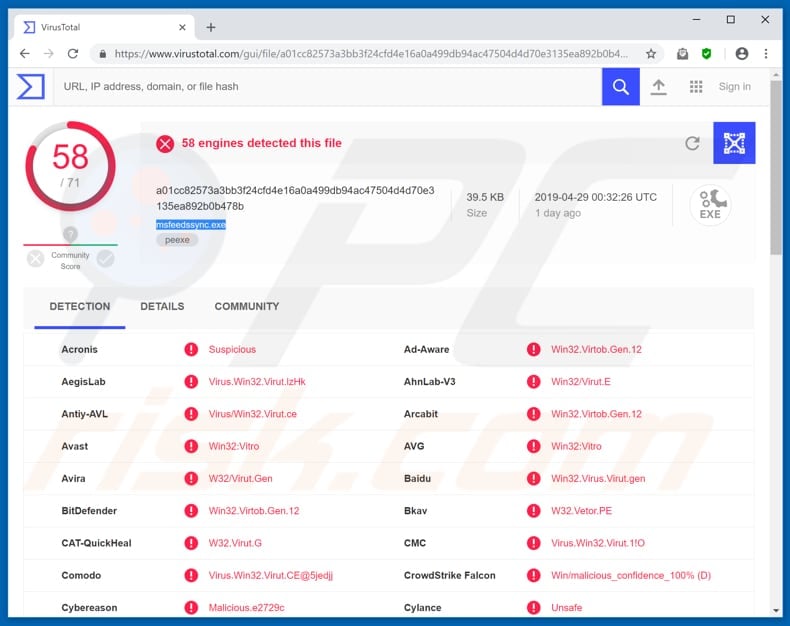
Task: Click the padlock site info icon
Action: (103, 54)
